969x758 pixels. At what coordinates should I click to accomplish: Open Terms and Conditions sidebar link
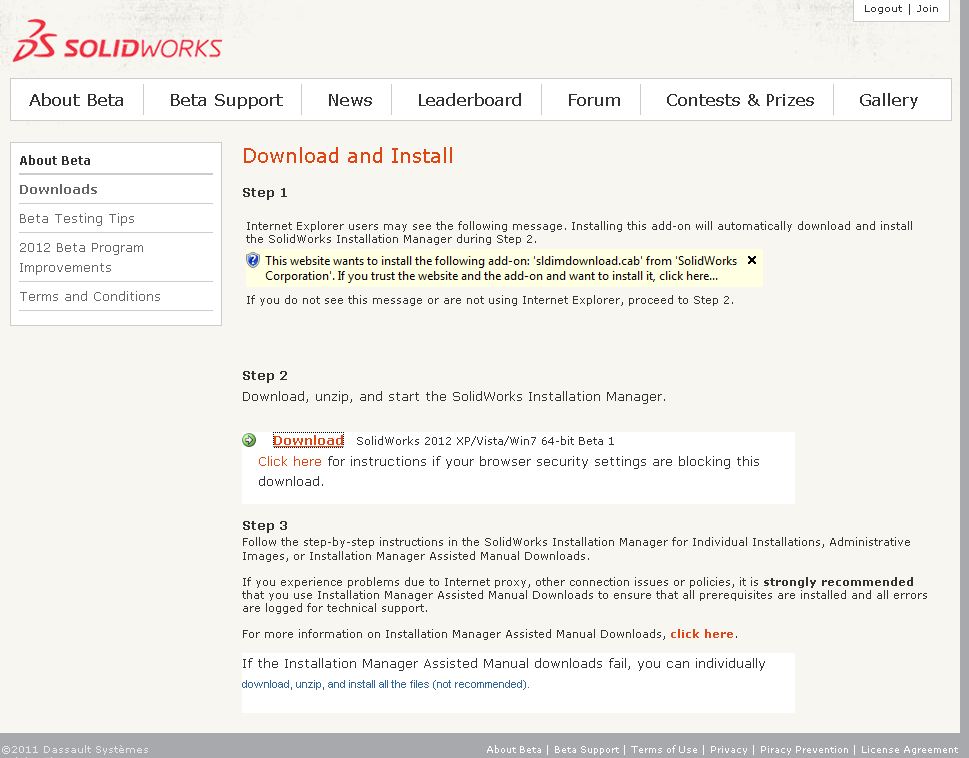90,297
